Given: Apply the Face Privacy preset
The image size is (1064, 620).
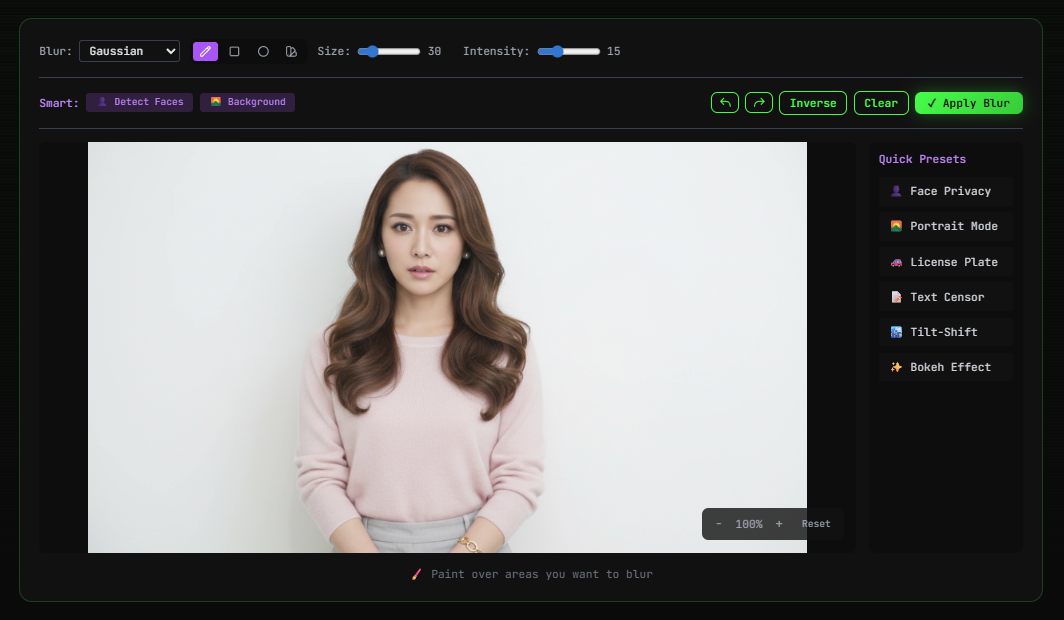Looking at the screenshot, I should 944,191.
